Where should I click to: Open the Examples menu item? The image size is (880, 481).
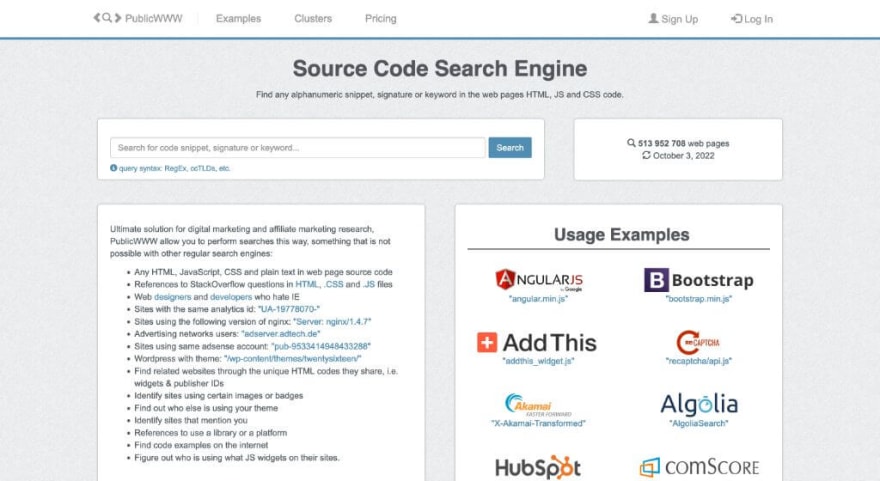coord(239,19)
